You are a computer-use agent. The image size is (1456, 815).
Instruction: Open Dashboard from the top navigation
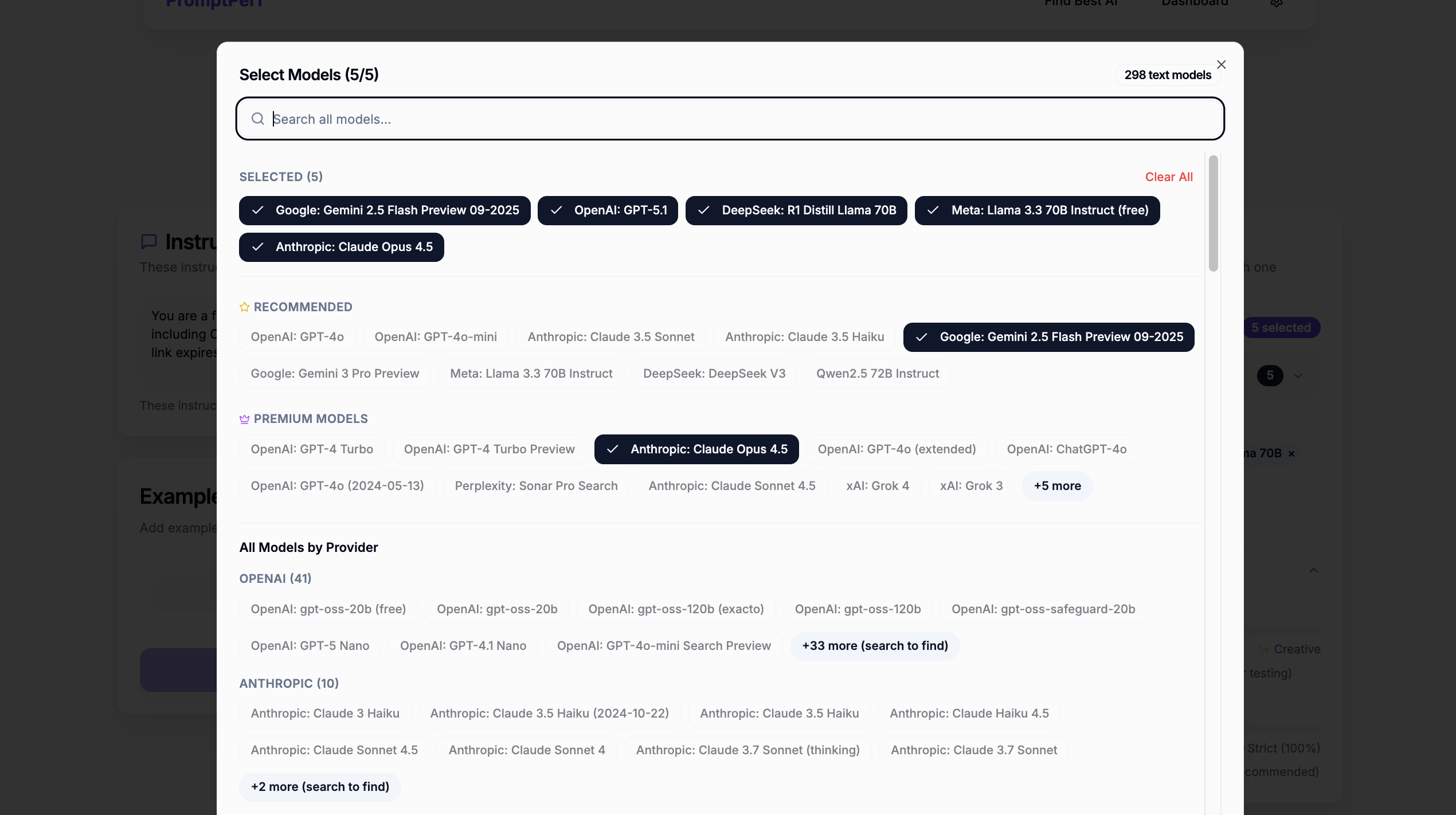(x=1194, y=4)
